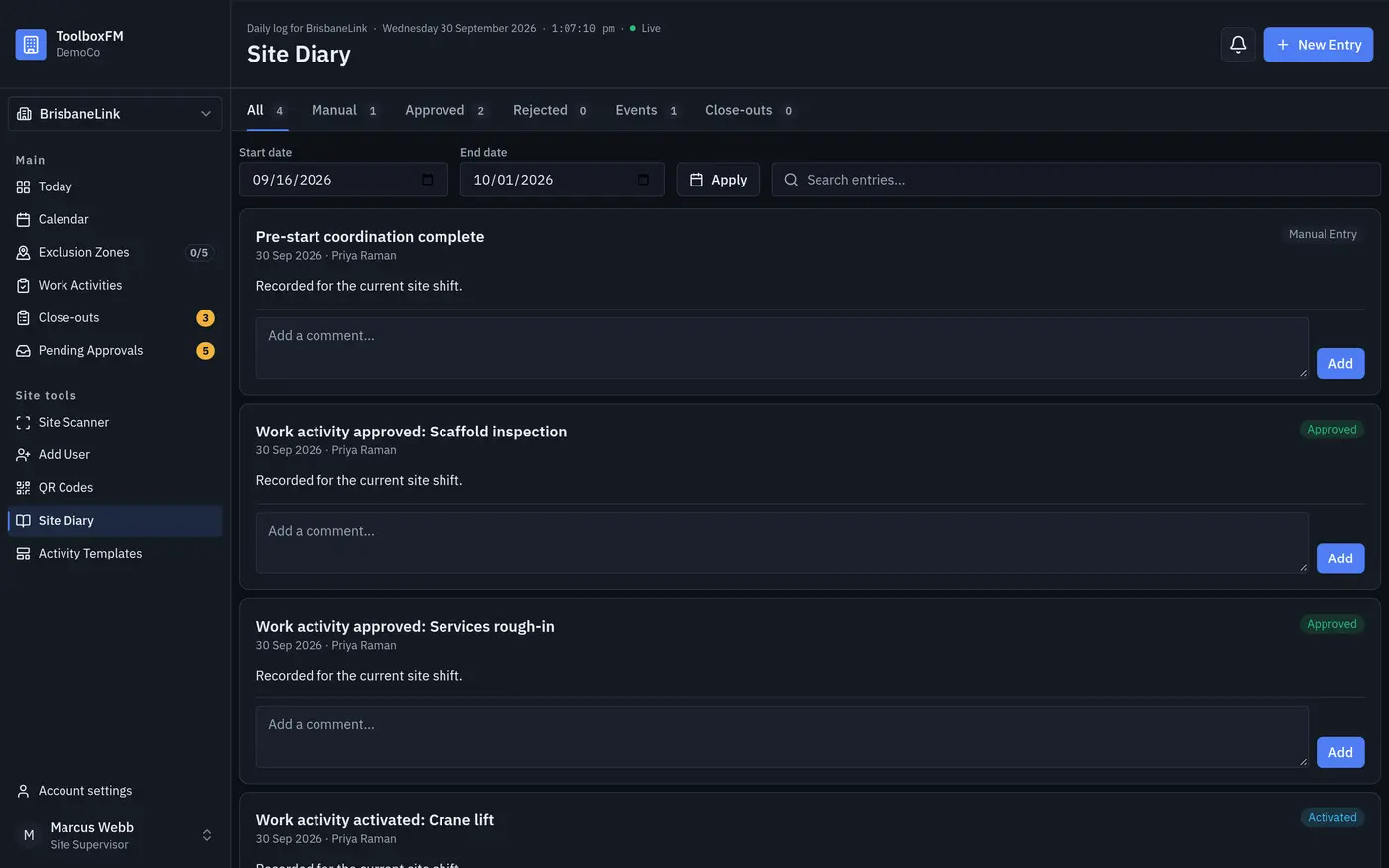Switch to the Rejected tab
Screen dimensions: 1389x868
tap(551, 110)
